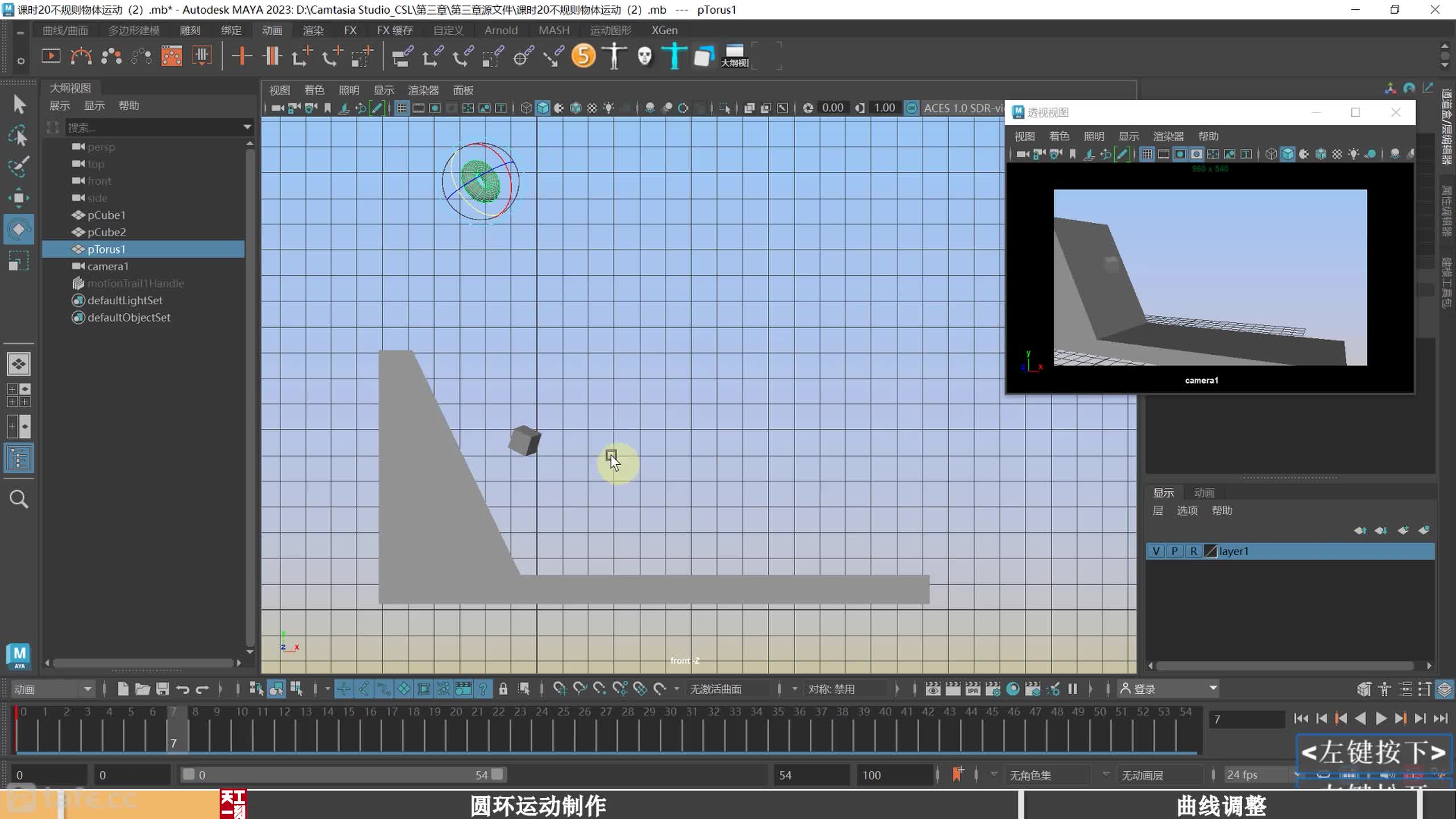The width and height of the screenshot is (1456, 819).
Task: Toggle layer1 playback P box
Action: [1174, 551]
